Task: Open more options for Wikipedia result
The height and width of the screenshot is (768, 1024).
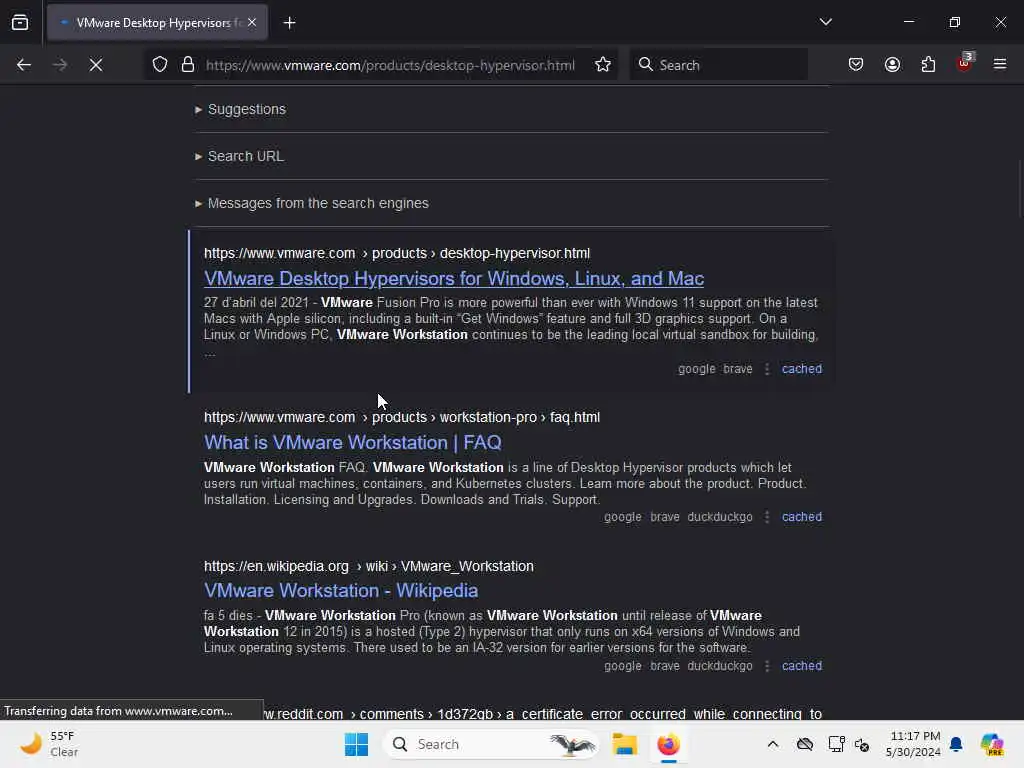Action: (x=767, y=666)
